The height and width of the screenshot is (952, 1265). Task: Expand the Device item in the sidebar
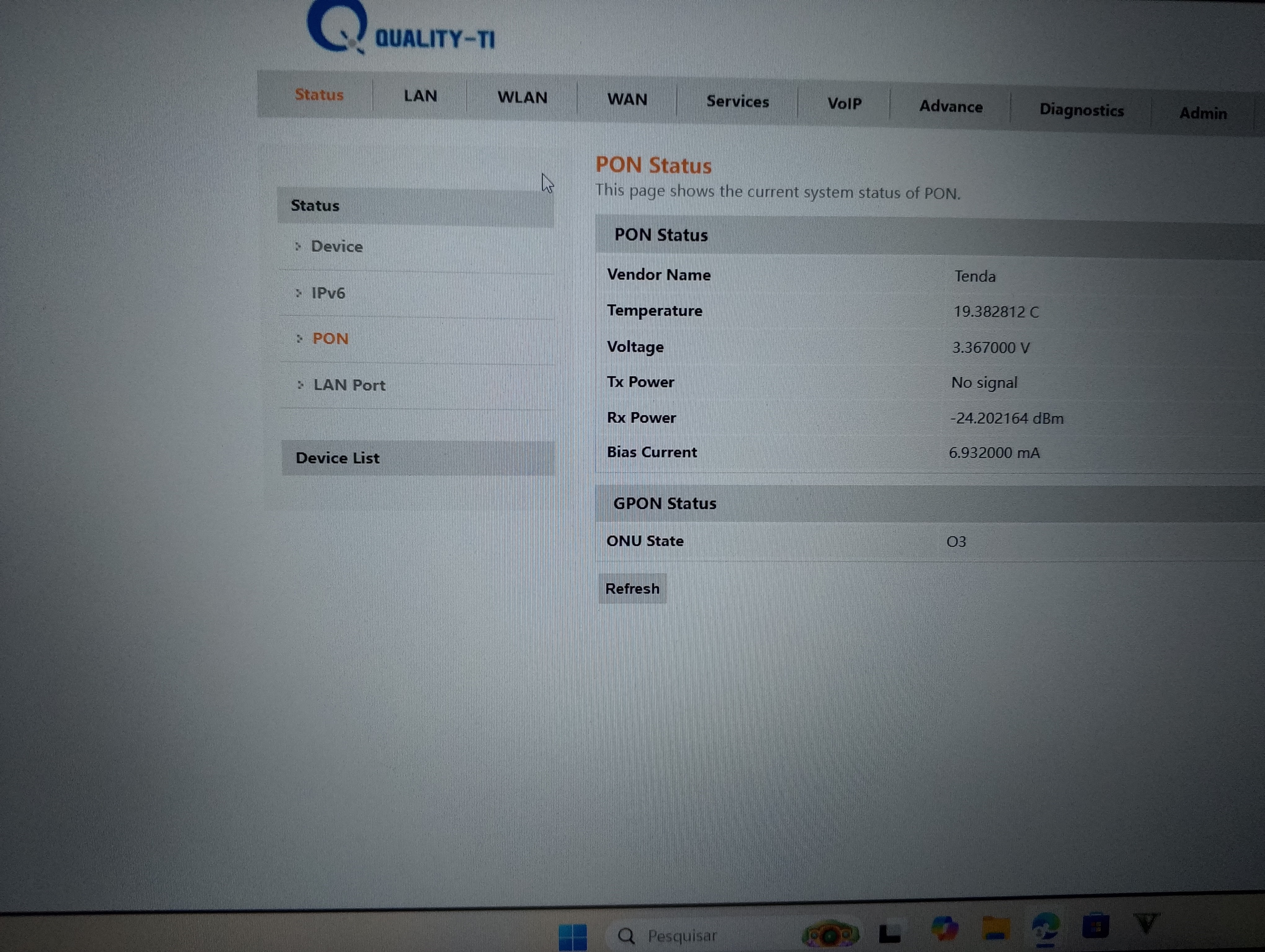click(336, 246)
